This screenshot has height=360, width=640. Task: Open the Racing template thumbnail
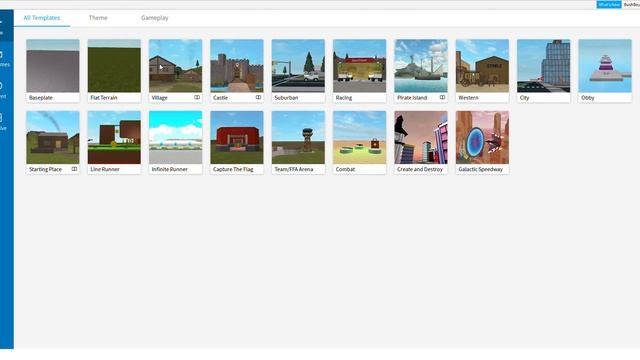point(360,66)
